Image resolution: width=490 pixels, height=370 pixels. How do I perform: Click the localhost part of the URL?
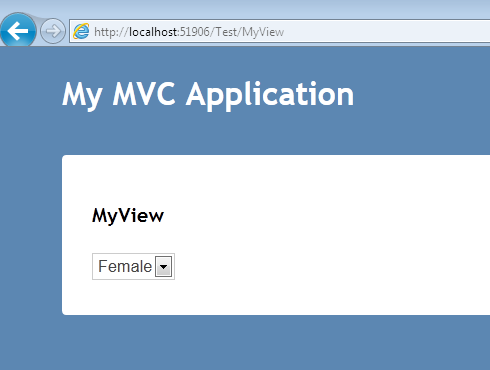[153, 32]
